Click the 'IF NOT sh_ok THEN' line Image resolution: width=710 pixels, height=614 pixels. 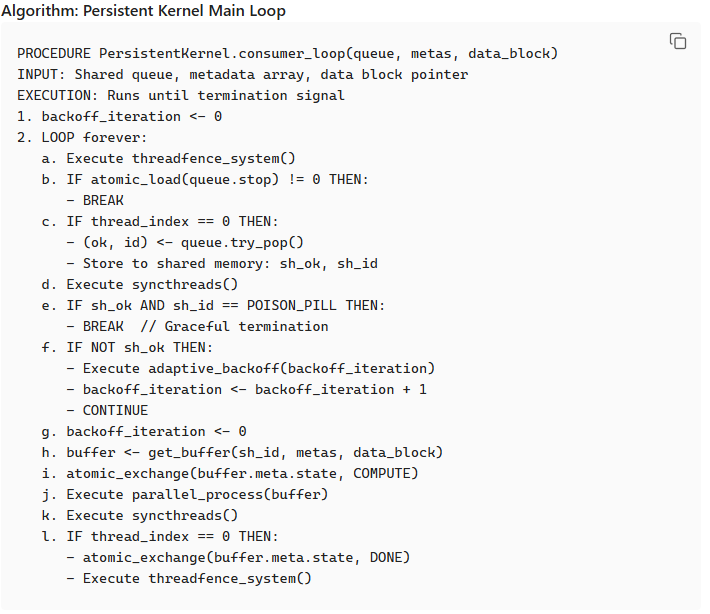[139, 347]
